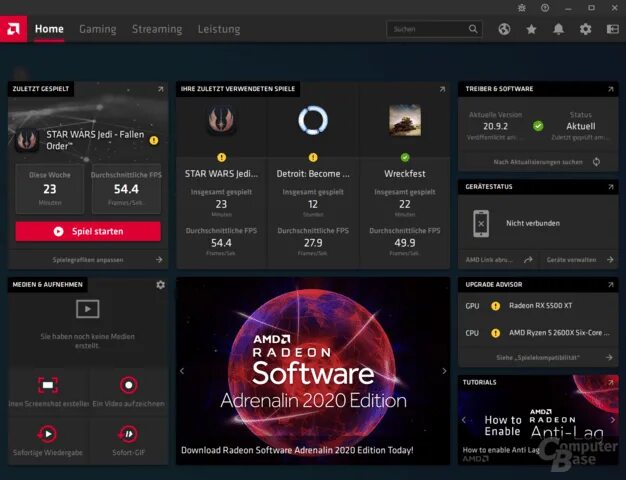Go to next banner slide arrow

click(x=444, y=371)
